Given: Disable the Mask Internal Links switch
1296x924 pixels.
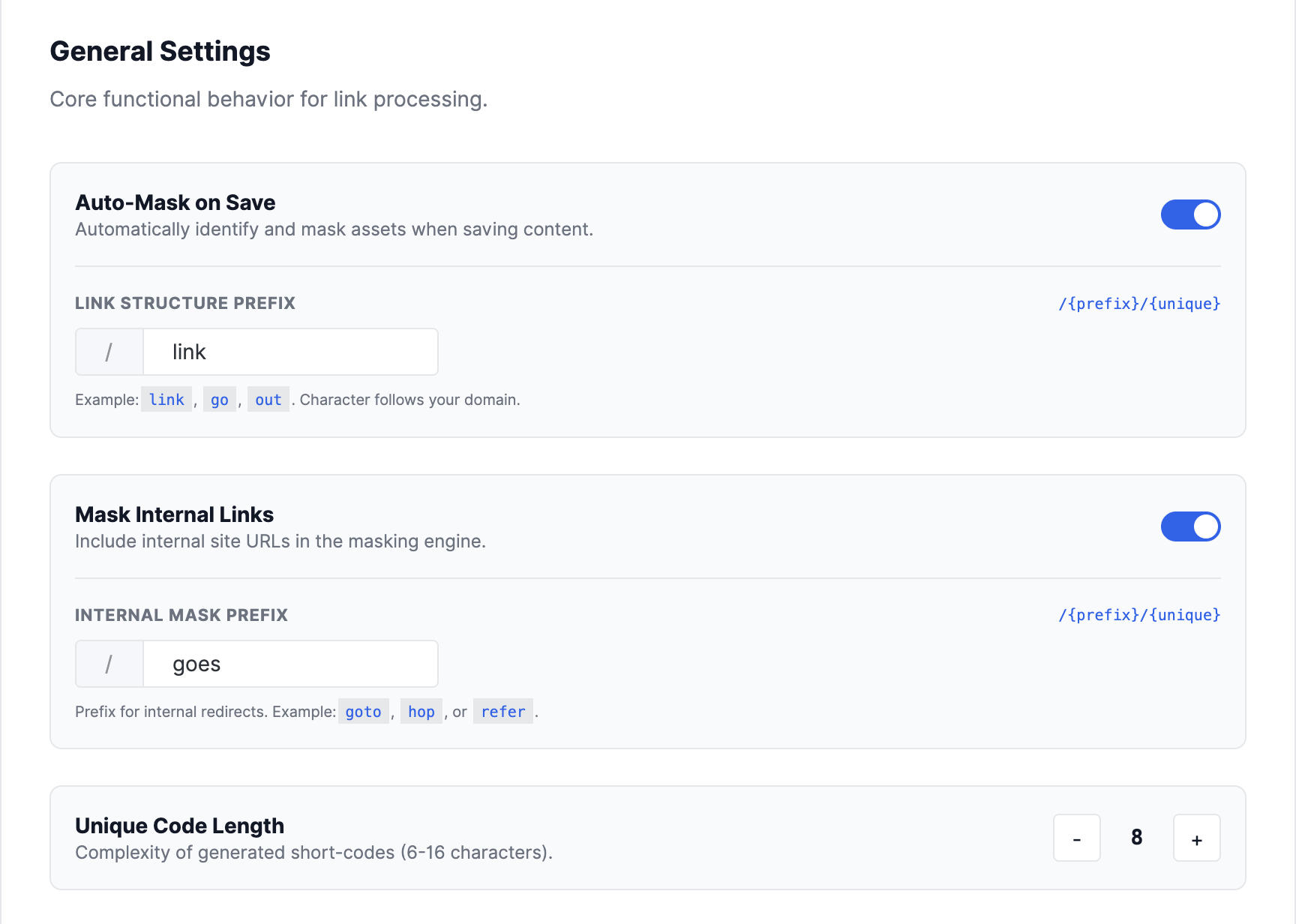Looking at the screenshot, I should click(1190, 526).
